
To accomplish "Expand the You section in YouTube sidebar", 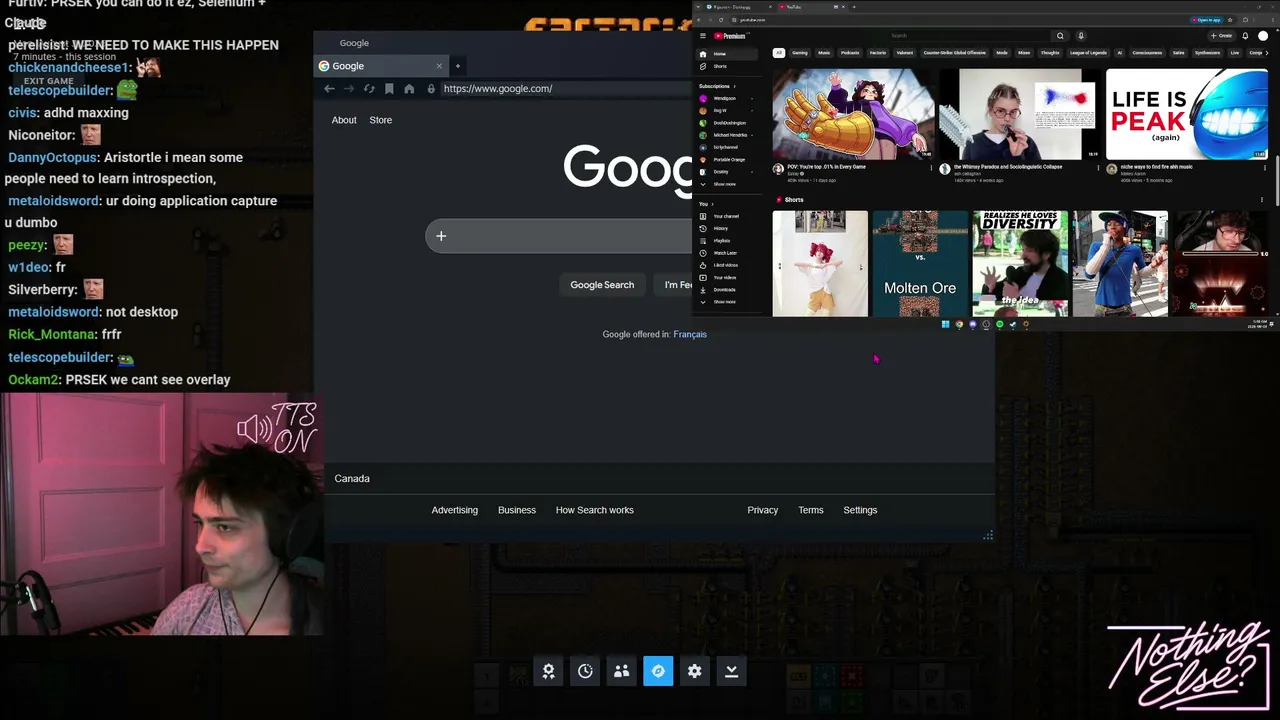I will point(706,204).
